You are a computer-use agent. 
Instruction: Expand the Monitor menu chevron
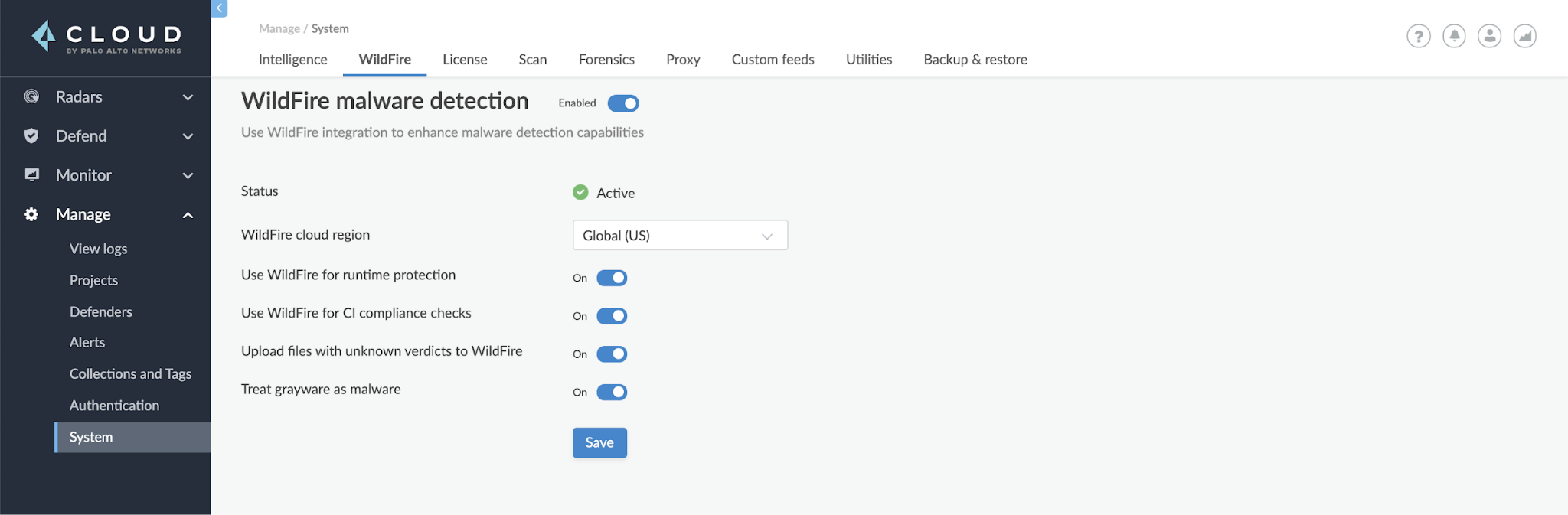[188, 175]
